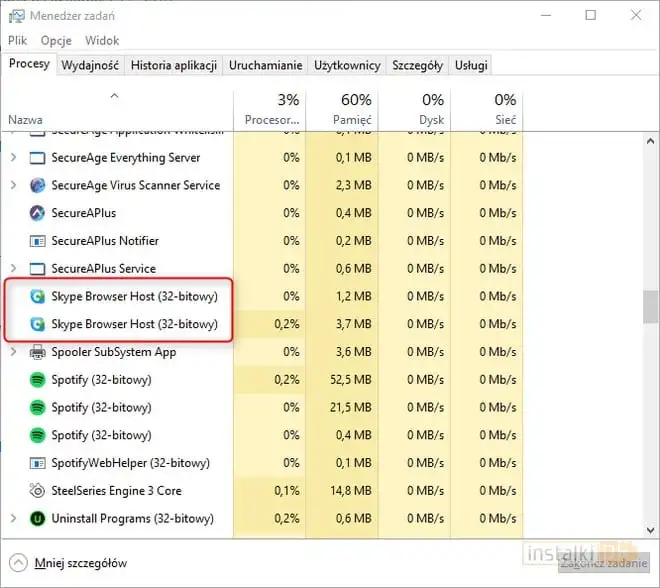Expand the Spooler SubSystem App entry

(13, 352)
